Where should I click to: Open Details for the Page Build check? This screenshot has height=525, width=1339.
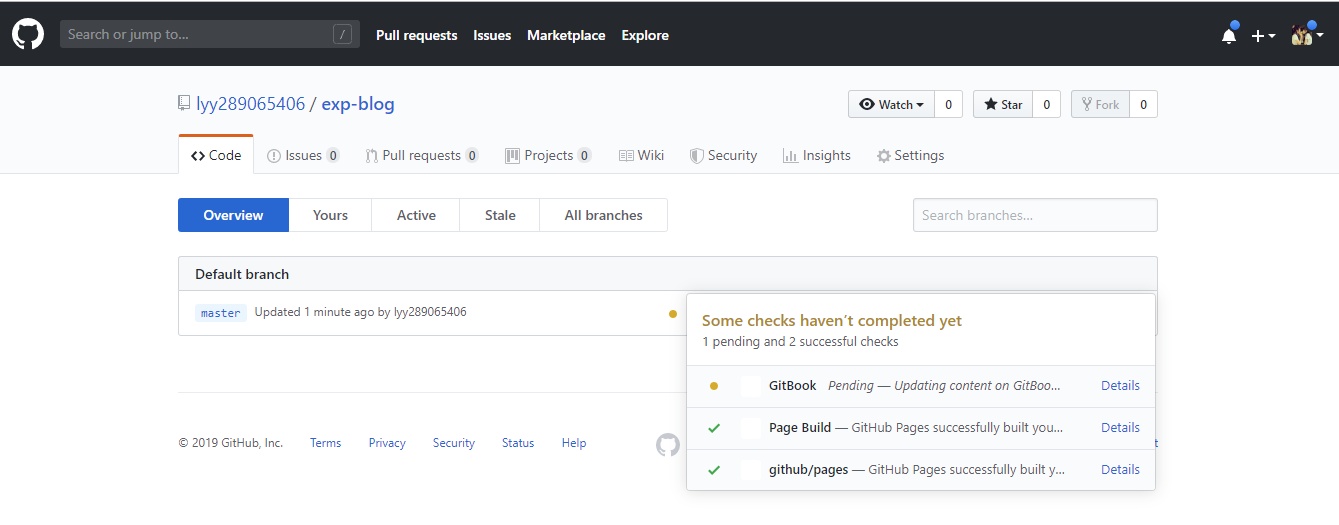(x=1120, y=427)
